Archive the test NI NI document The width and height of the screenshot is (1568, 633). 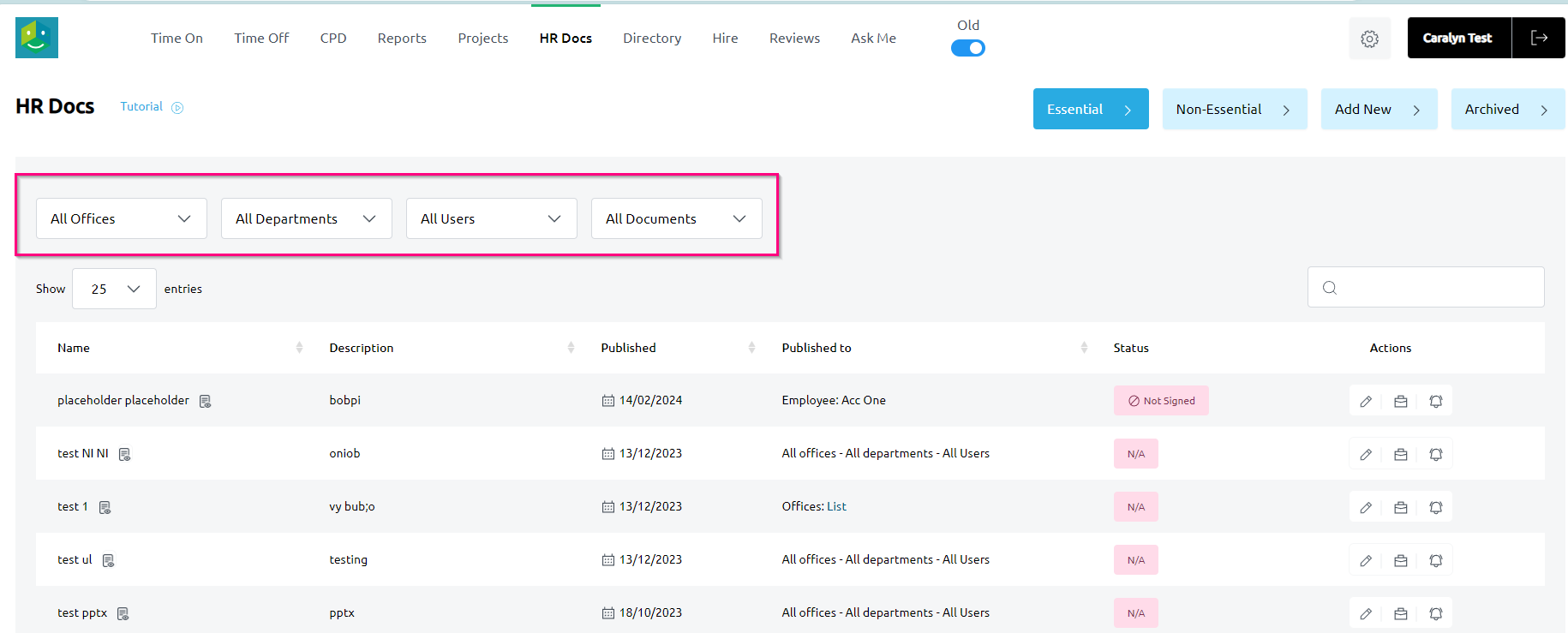1401,454
